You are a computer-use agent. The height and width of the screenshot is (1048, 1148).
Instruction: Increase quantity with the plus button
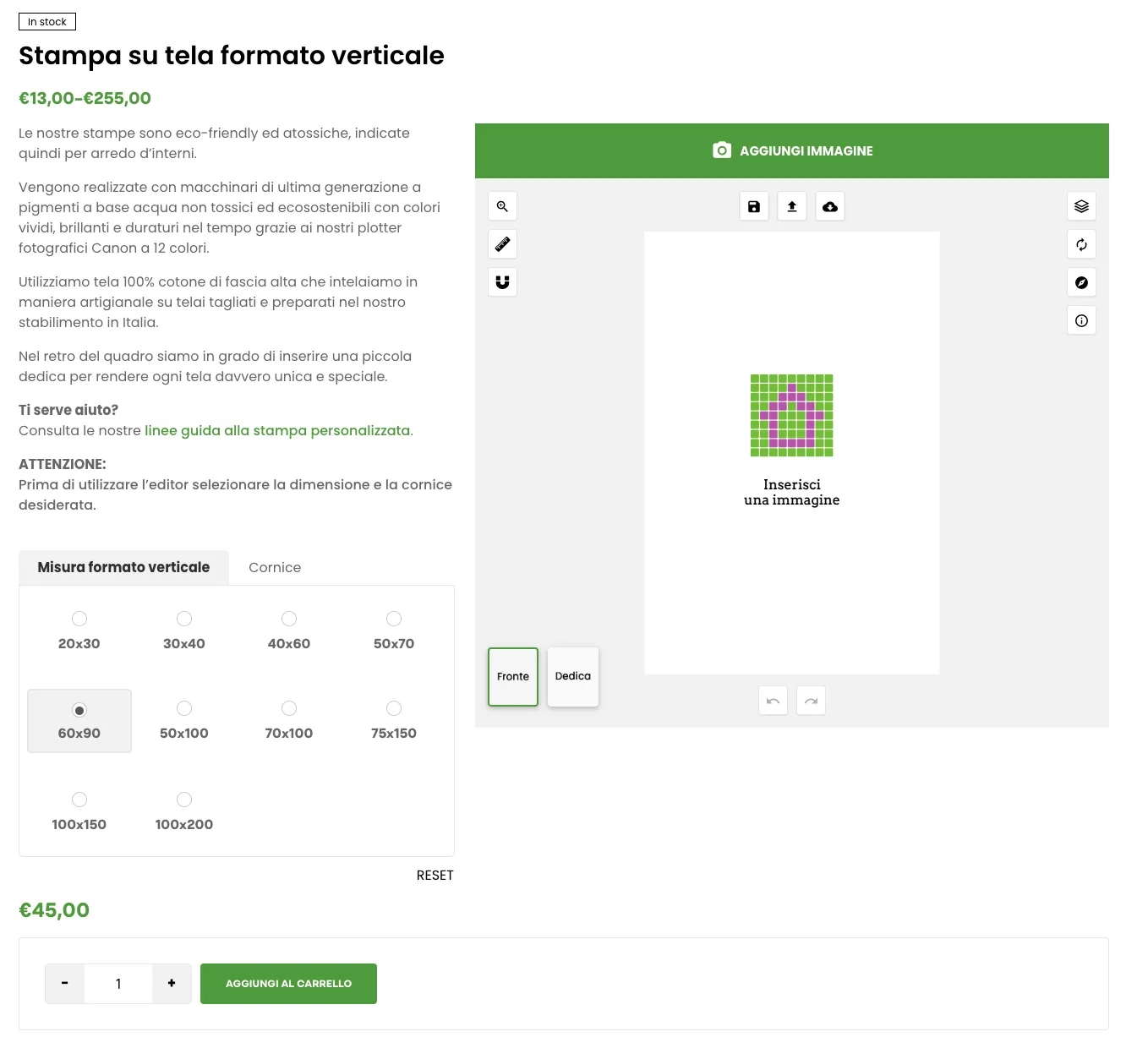coord(172,984)
